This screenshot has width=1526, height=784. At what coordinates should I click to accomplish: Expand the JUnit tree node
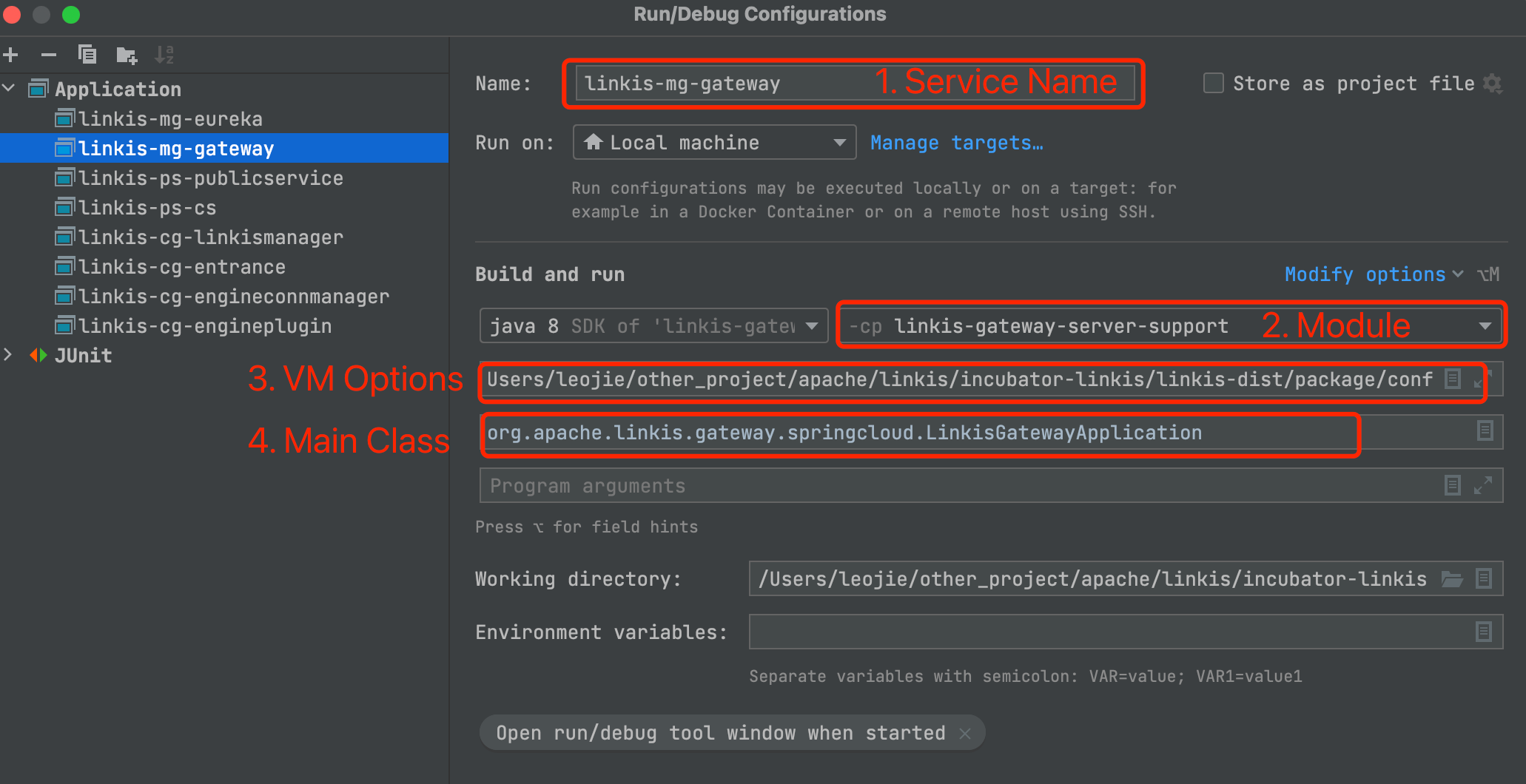[8, 355]
